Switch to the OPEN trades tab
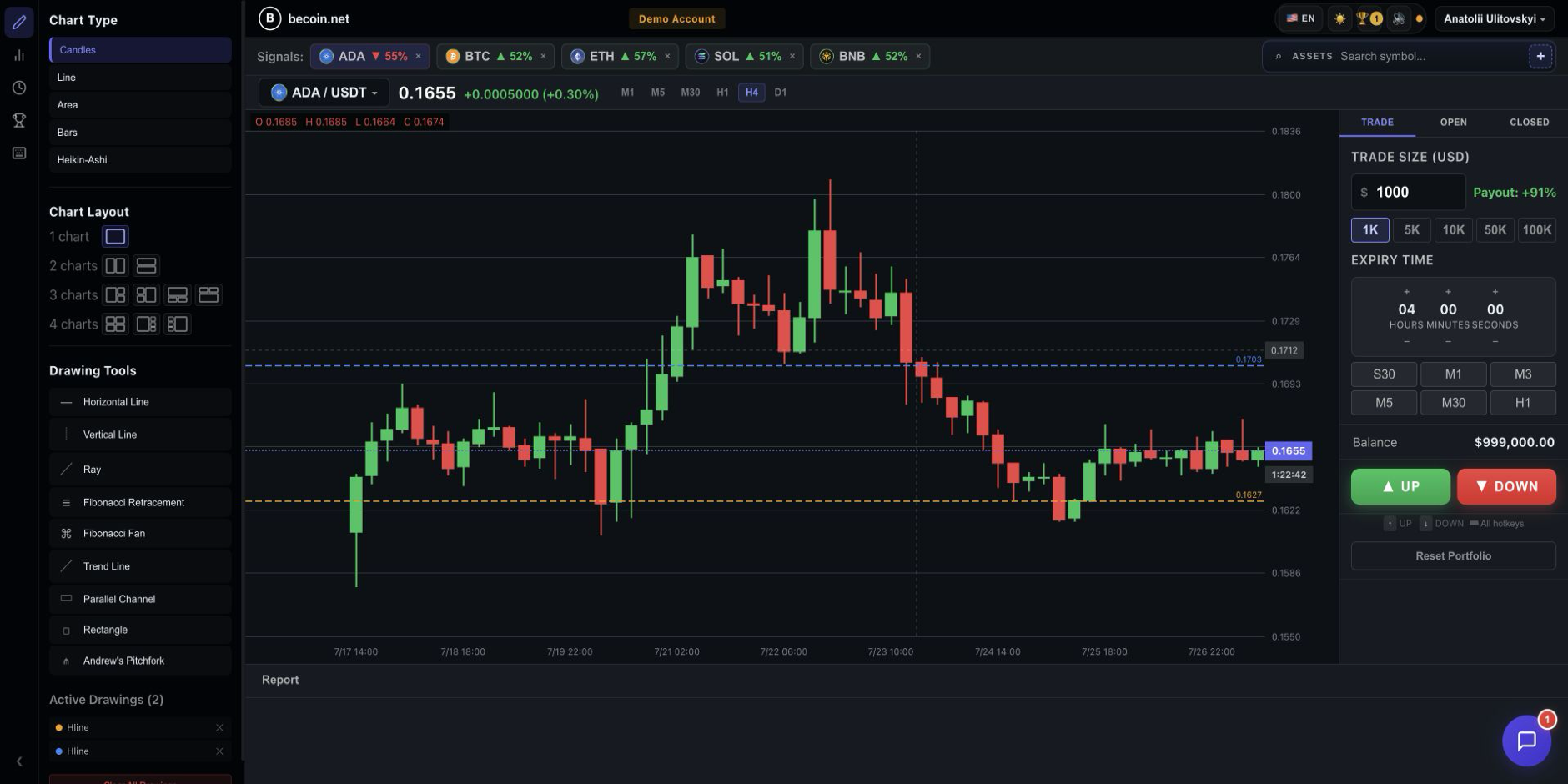Image resolution: width=1568 pixels, height=784 pixels. (x=1453, y=123)
